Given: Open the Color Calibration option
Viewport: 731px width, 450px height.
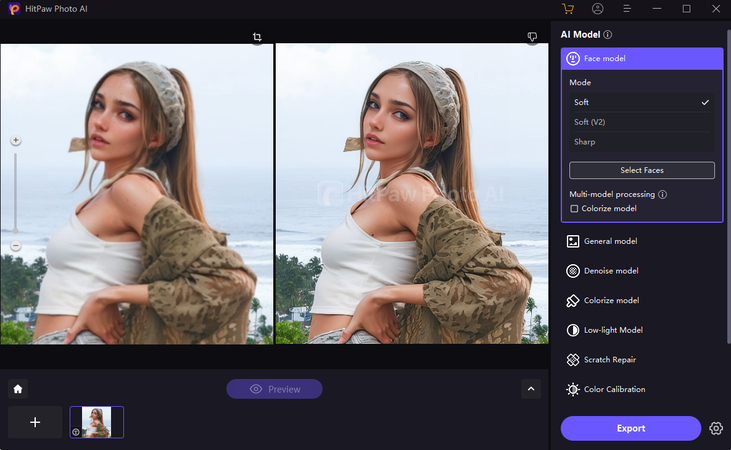Looking at the screenshot, I should pyautogui.click(x=642, y=389).
